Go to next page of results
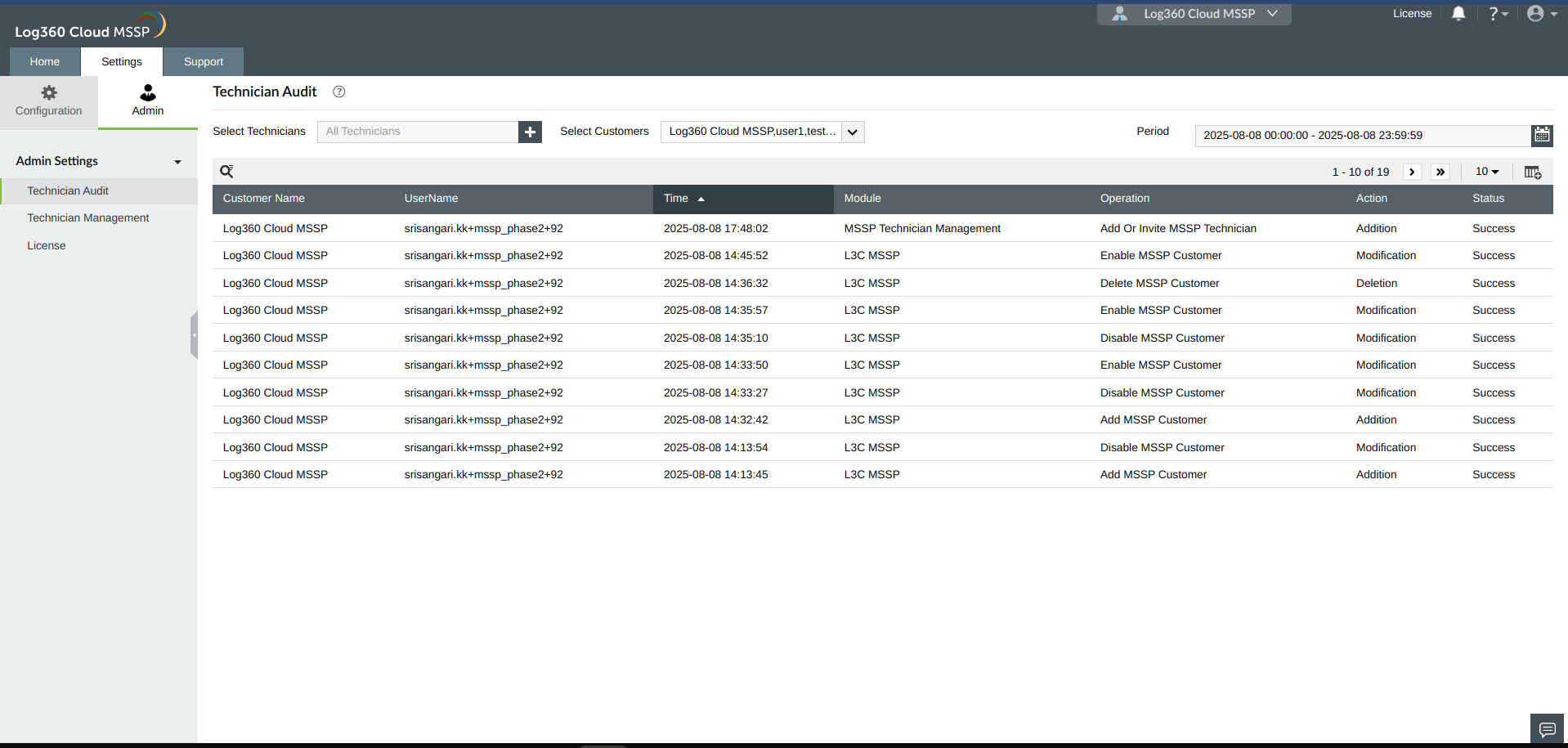Image resolution: width=1568 pixels, height=748 pixels. pos(1412,172)
